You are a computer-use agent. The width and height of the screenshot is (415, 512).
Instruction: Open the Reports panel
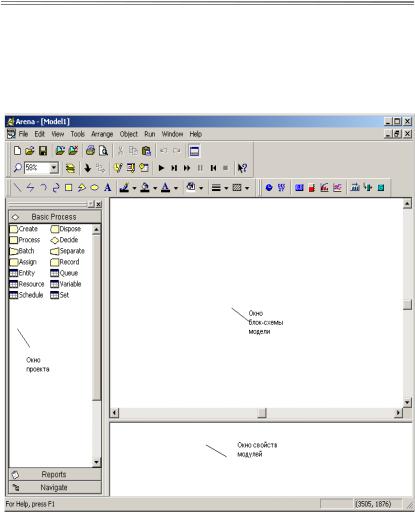(x=55, y=474)
